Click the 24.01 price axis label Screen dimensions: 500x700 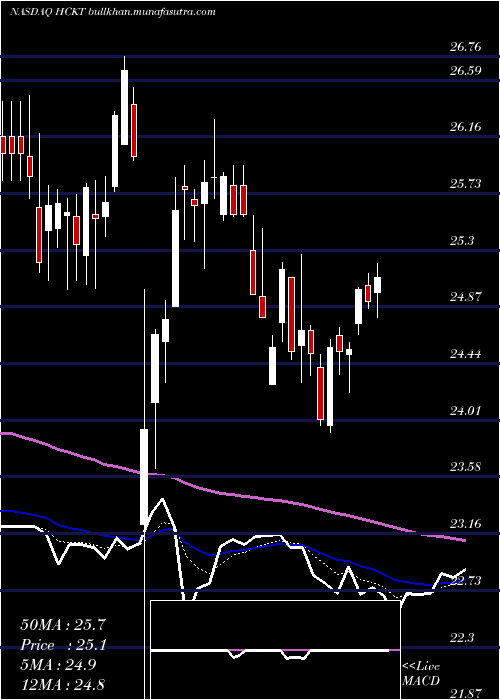click(466, 410)
